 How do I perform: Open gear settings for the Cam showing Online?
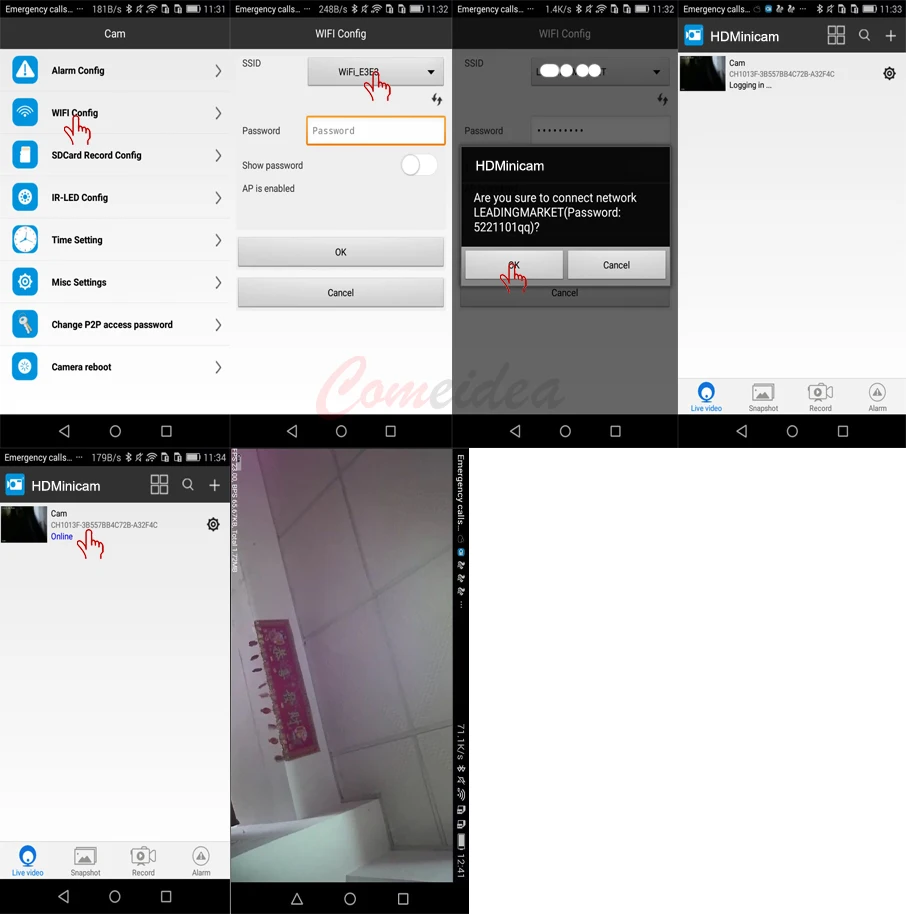point(213,525)
